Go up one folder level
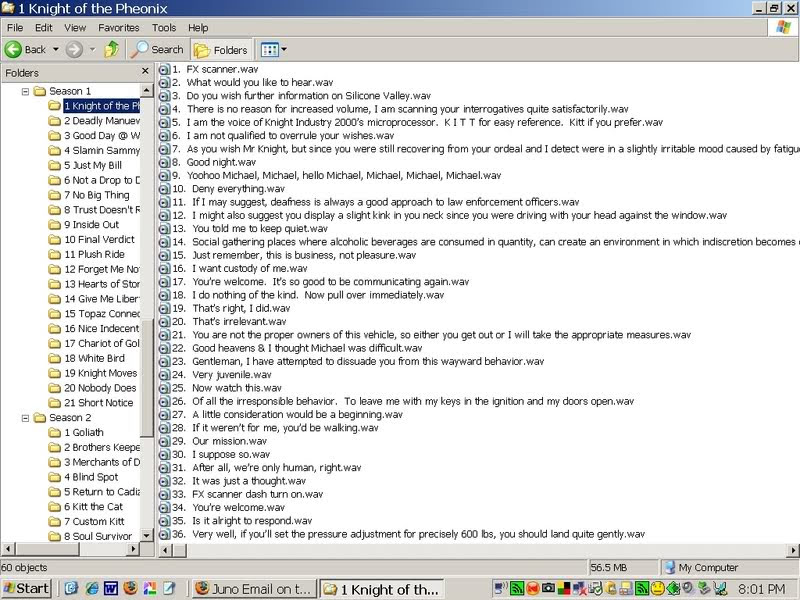The height and width of the screenshot is (600, 800). (111, 49)
